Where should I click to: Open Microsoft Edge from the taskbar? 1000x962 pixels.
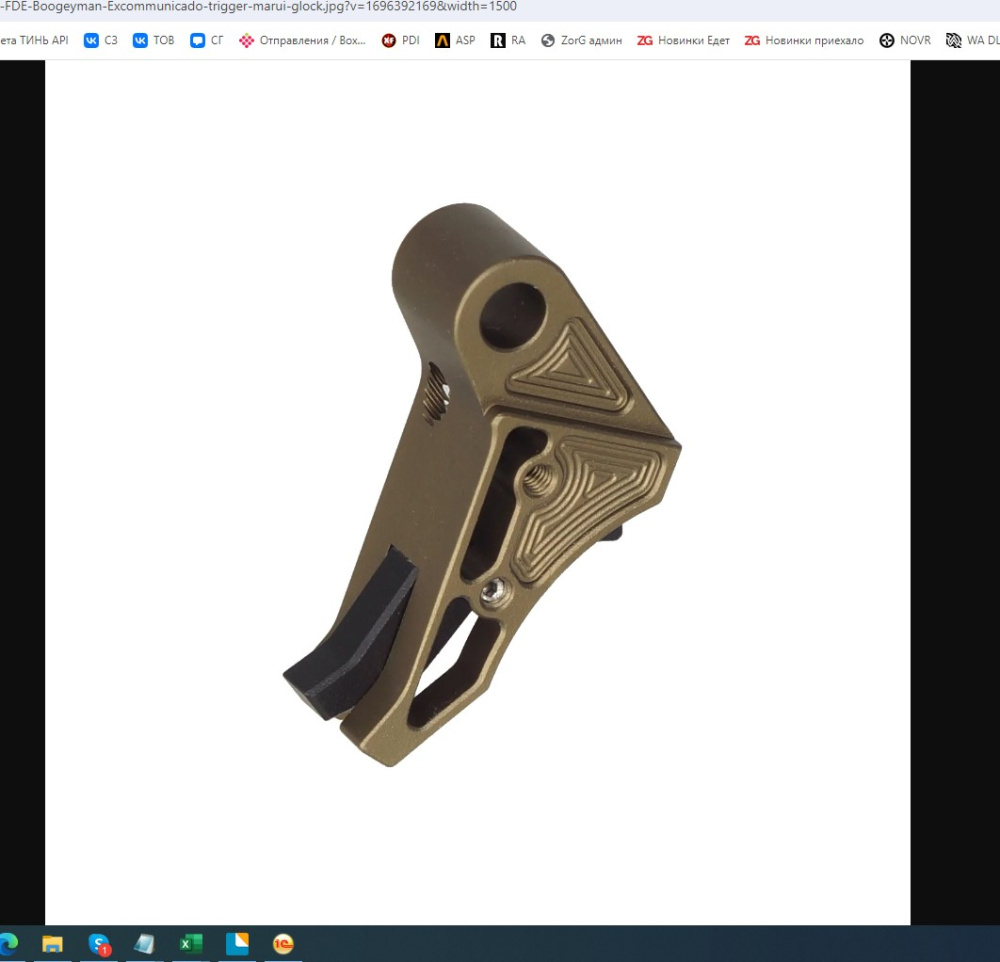(9, 944)
